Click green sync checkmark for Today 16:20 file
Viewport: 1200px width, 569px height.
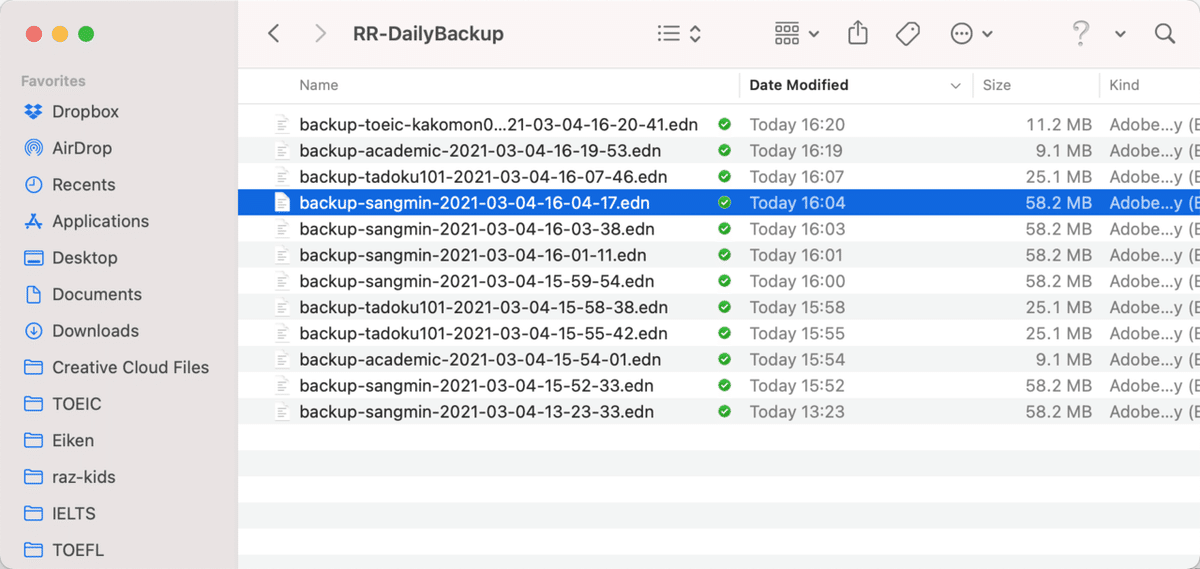725,125
